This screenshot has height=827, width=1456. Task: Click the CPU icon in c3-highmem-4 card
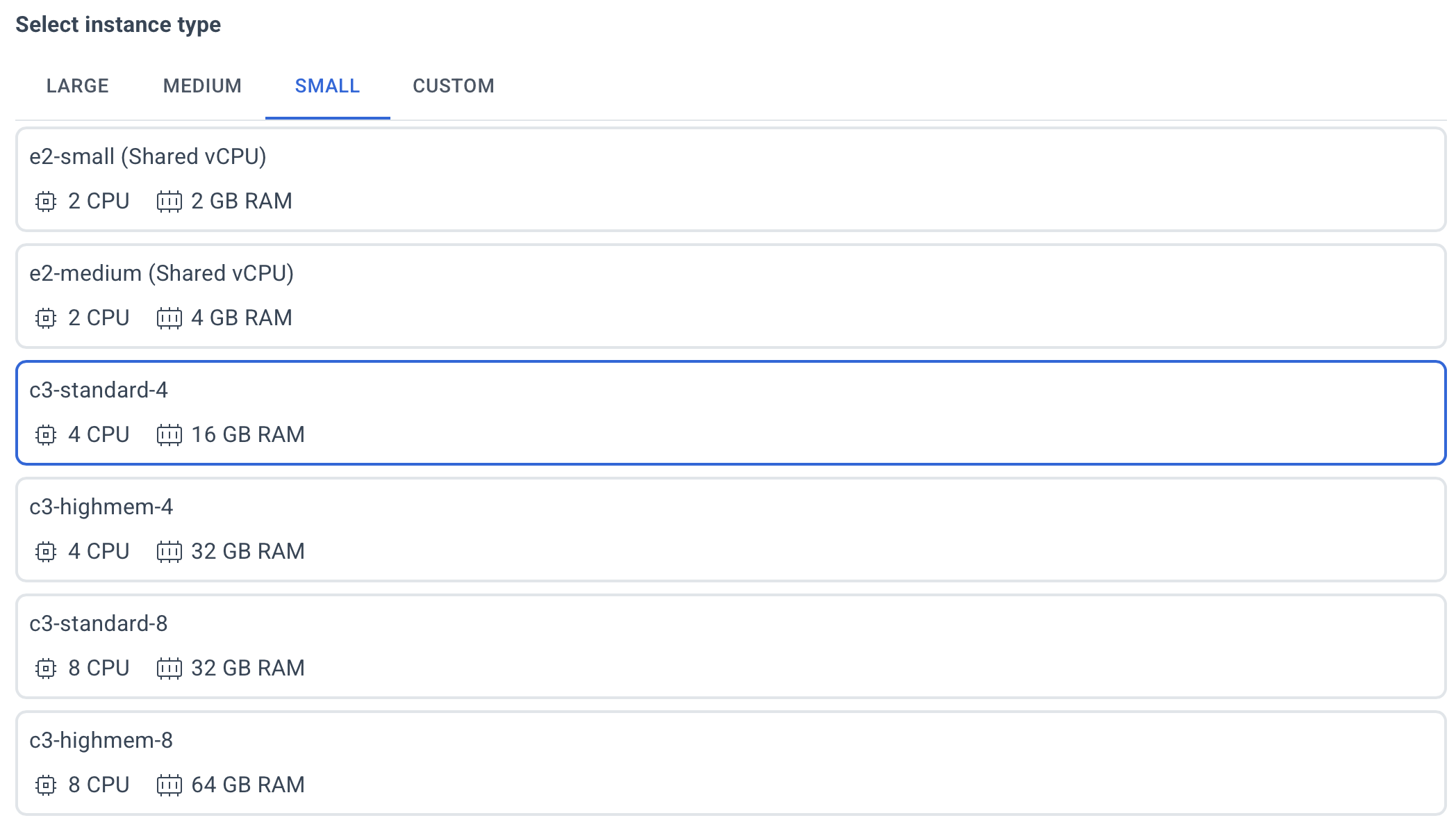point(46,552)
